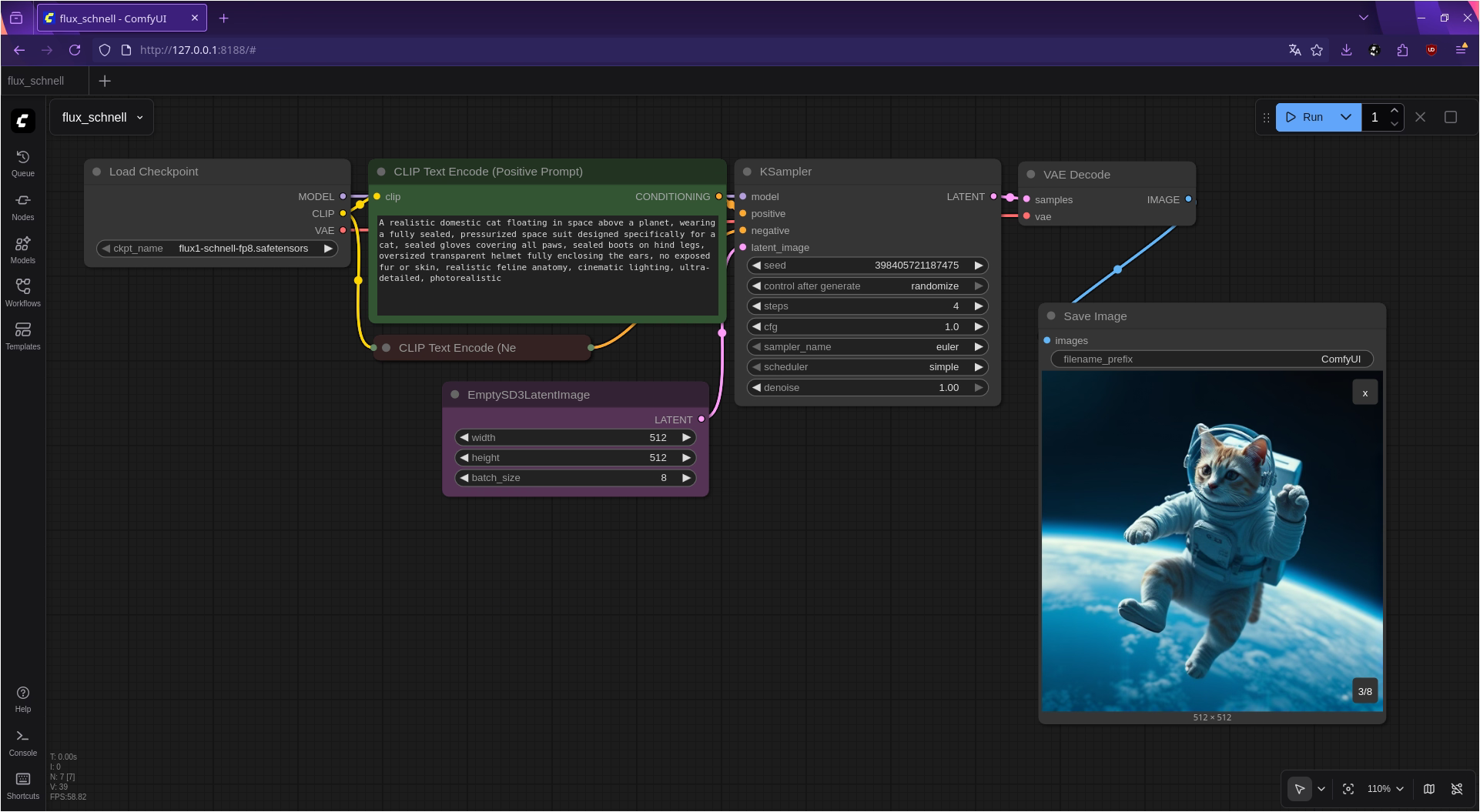The width and height of the screenshot is (1480, 812).
Task: Open the Models sidebar panel
Action: (x=22, y=249)
